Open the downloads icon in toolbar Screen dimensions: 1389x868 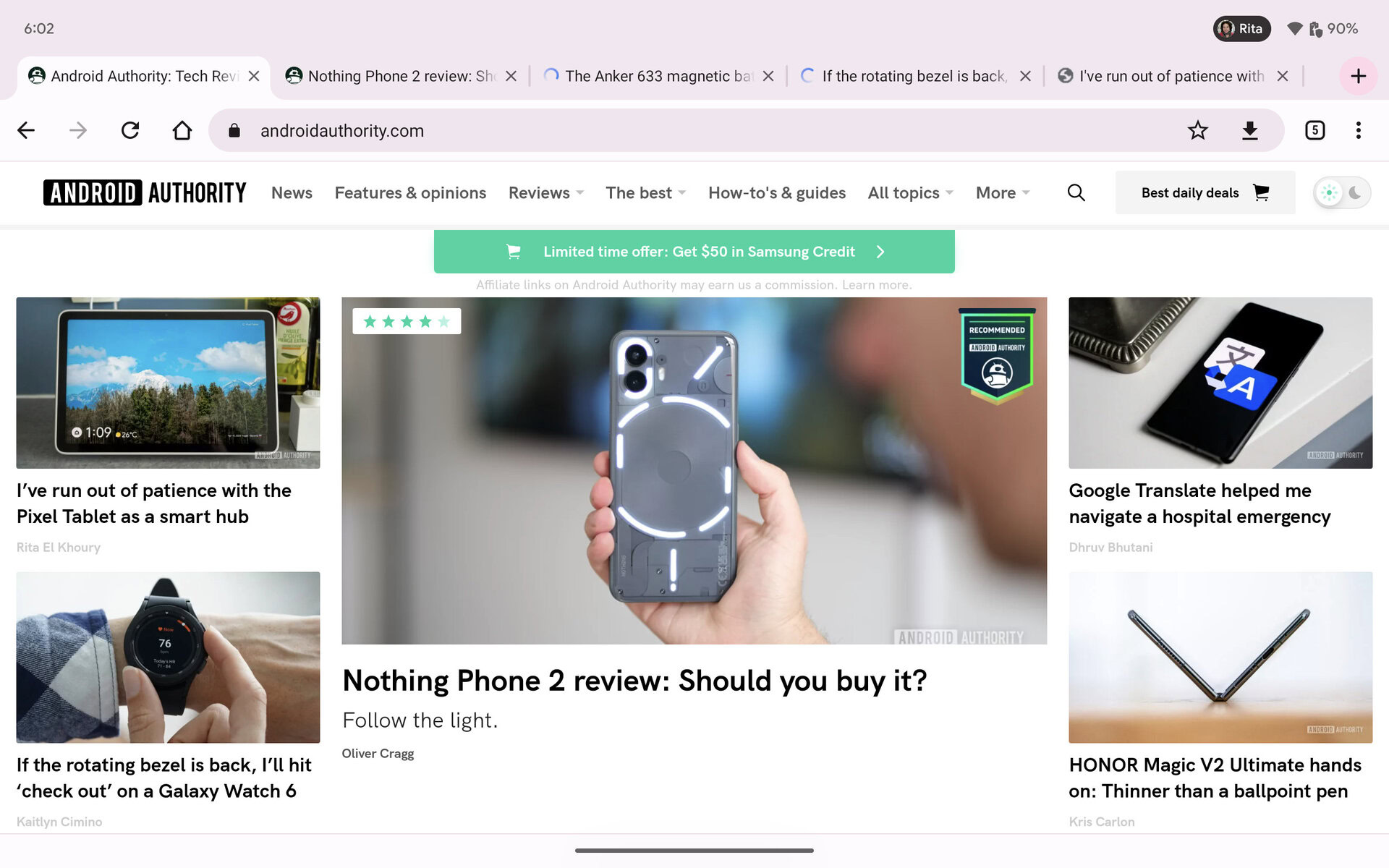[1249, 130]
